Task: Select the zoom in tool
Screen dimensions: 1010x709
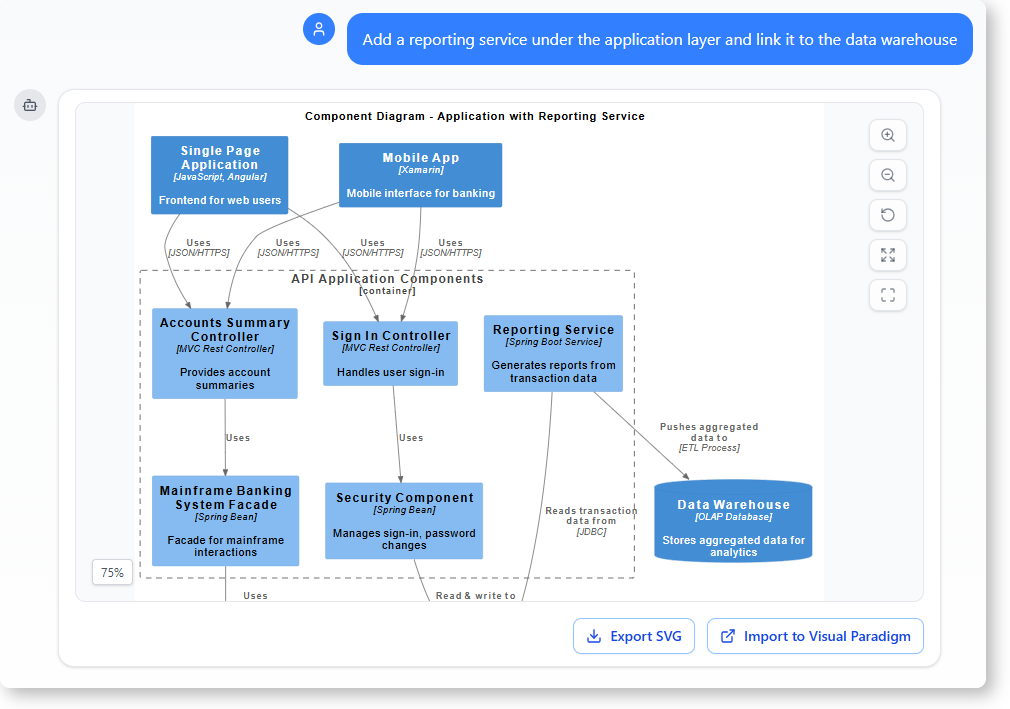Action: (887, 135)
